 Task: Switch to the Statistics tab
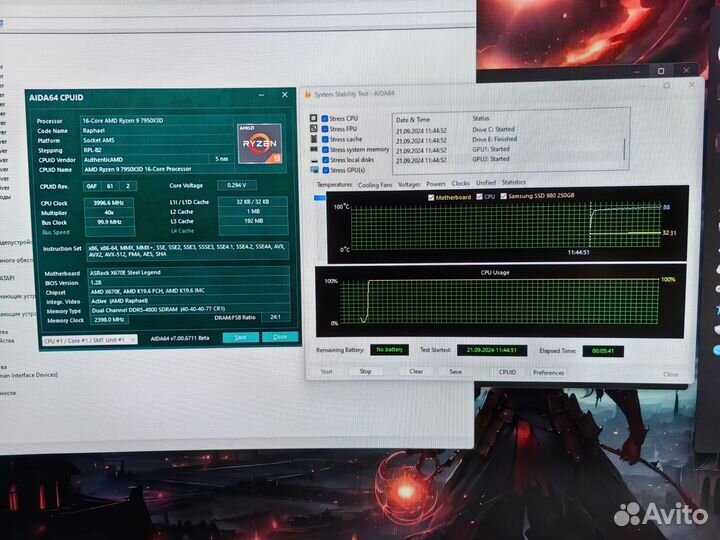click(x=513, y=182)
